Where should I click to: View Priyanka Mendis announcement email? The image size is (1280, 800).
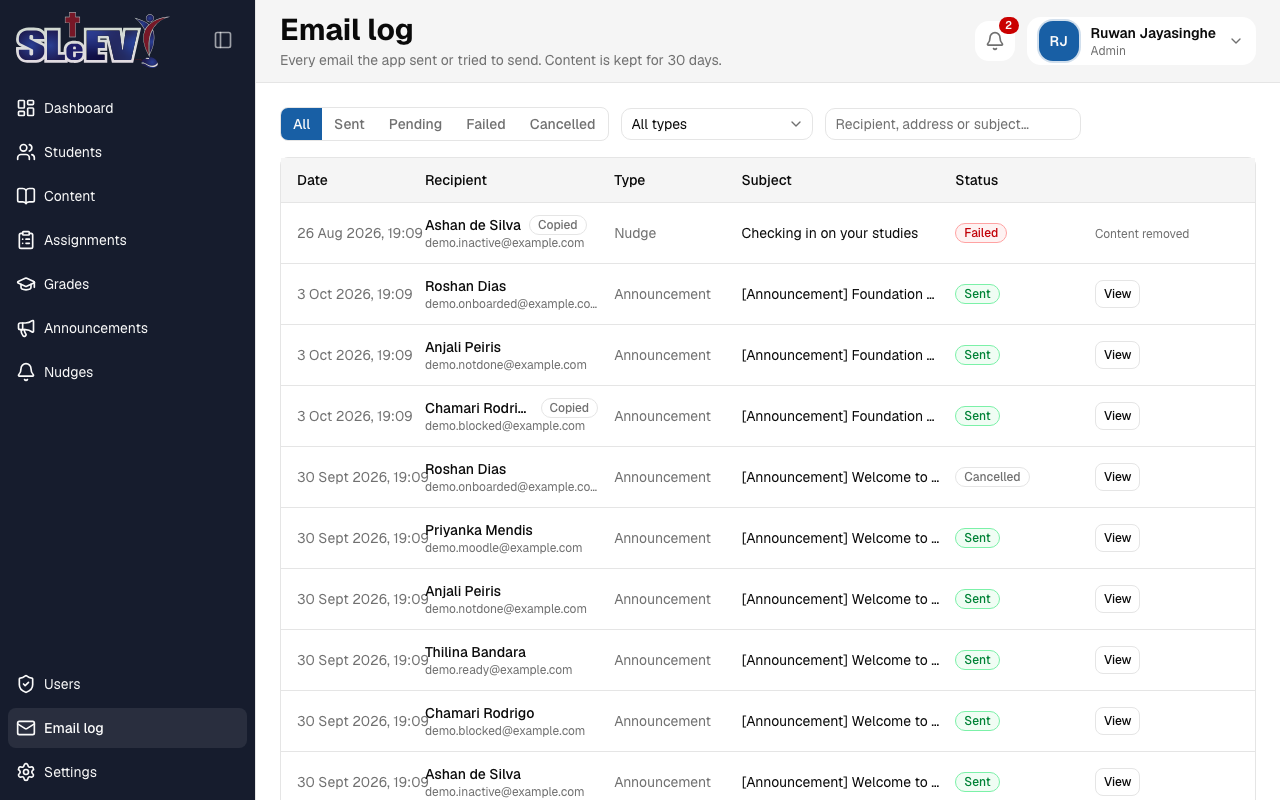click(1117, 538)
